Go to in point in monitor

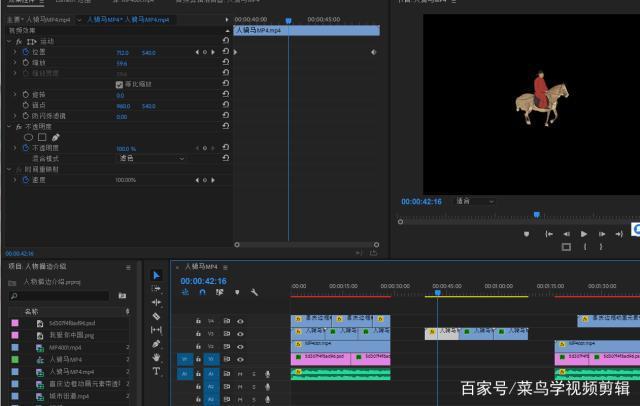pyautogui.click(x=549, y=234)
